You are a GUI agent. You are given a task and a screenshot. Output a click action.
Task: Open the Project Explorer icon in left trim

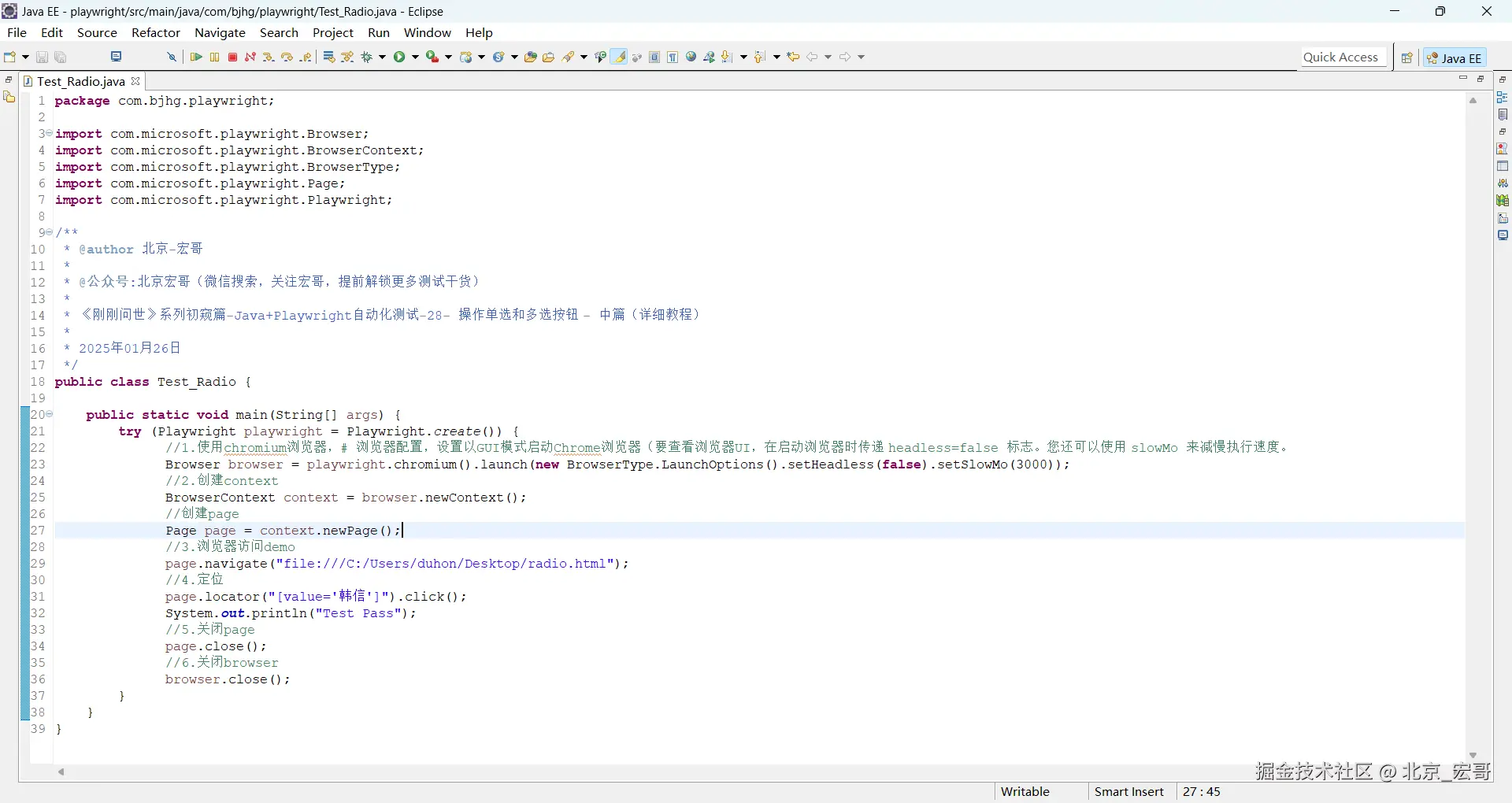[x=9, y=97]
